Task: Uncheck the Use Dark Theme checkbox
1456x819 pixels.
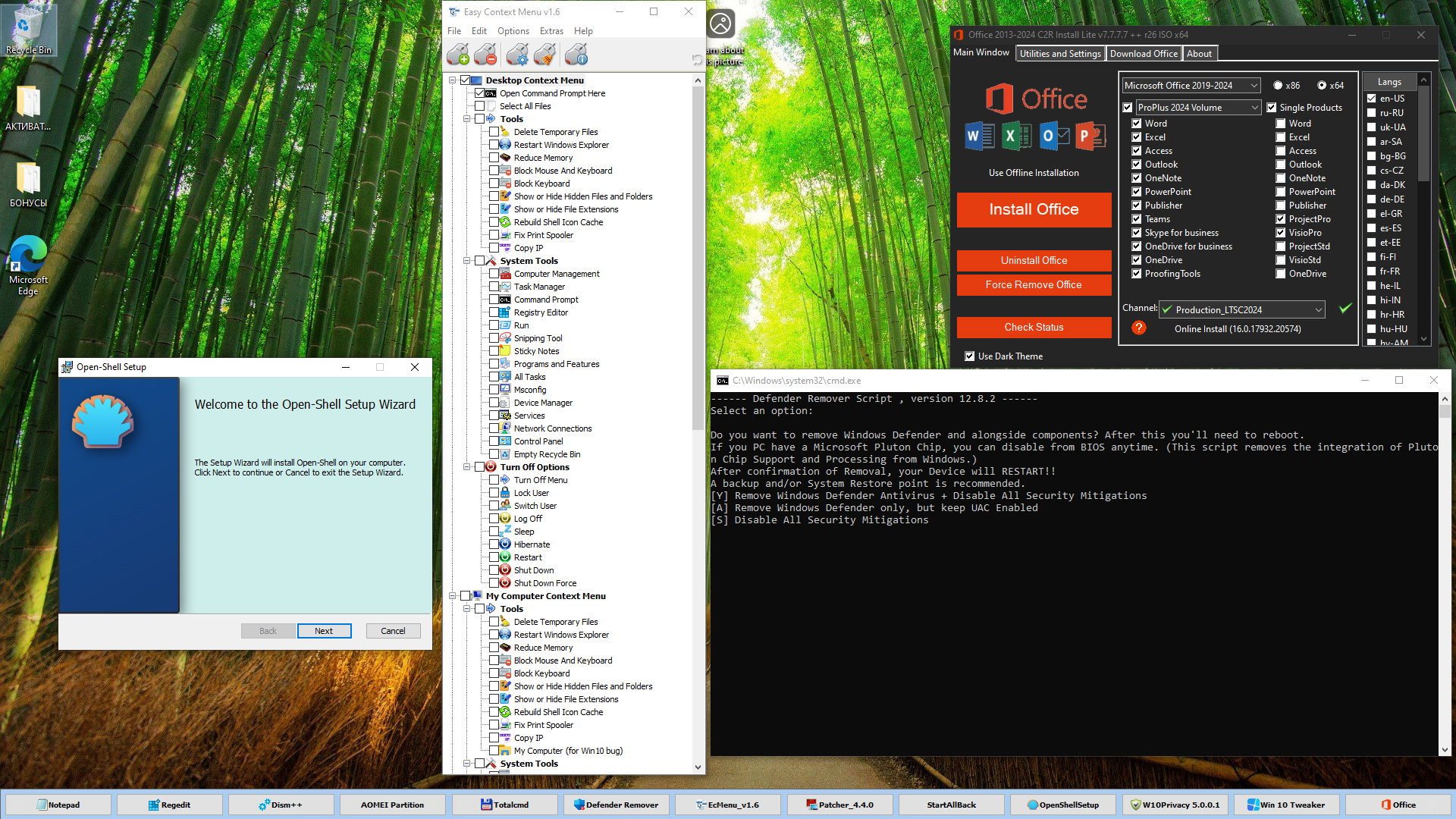Action: [969, 356]
